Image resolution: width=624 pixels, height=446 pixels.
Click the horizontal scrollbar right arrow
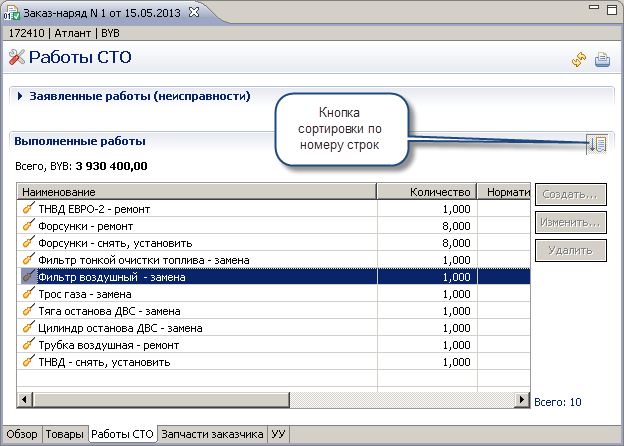[522, 399]
